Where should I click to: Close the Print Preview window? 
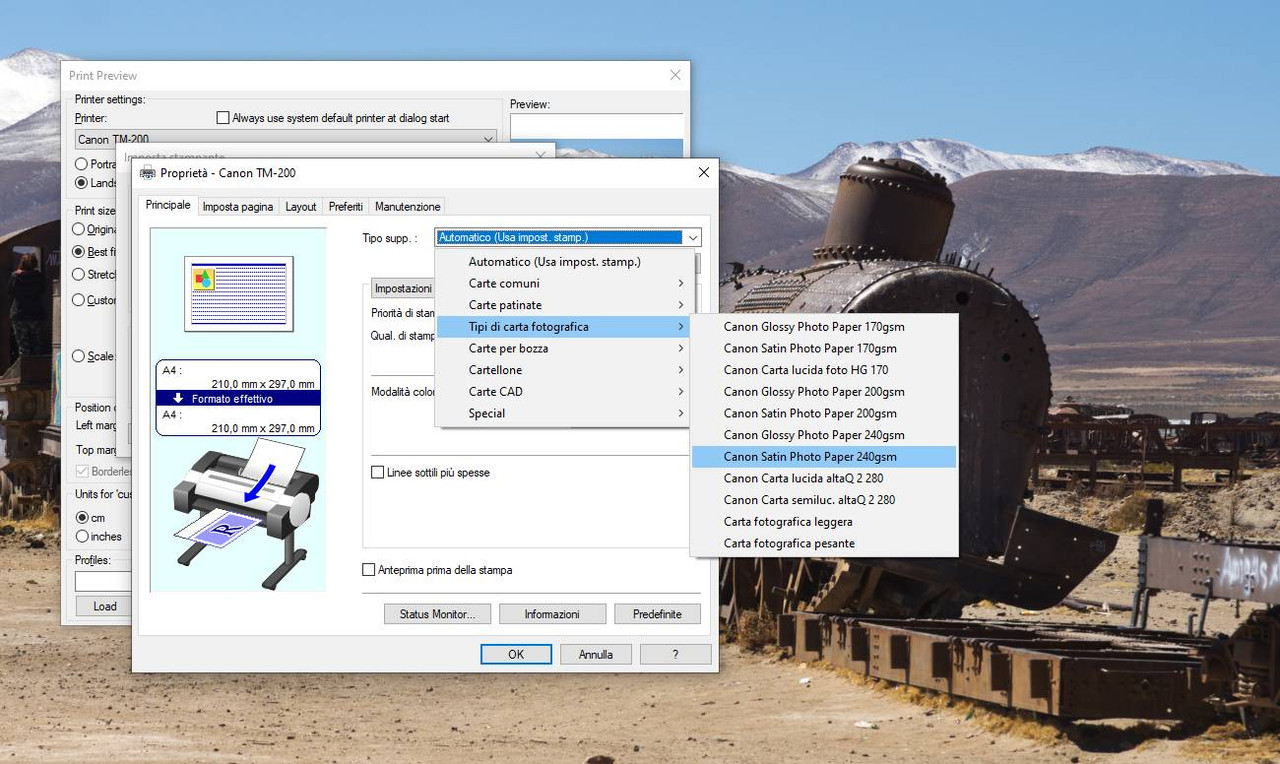point(675,75)
